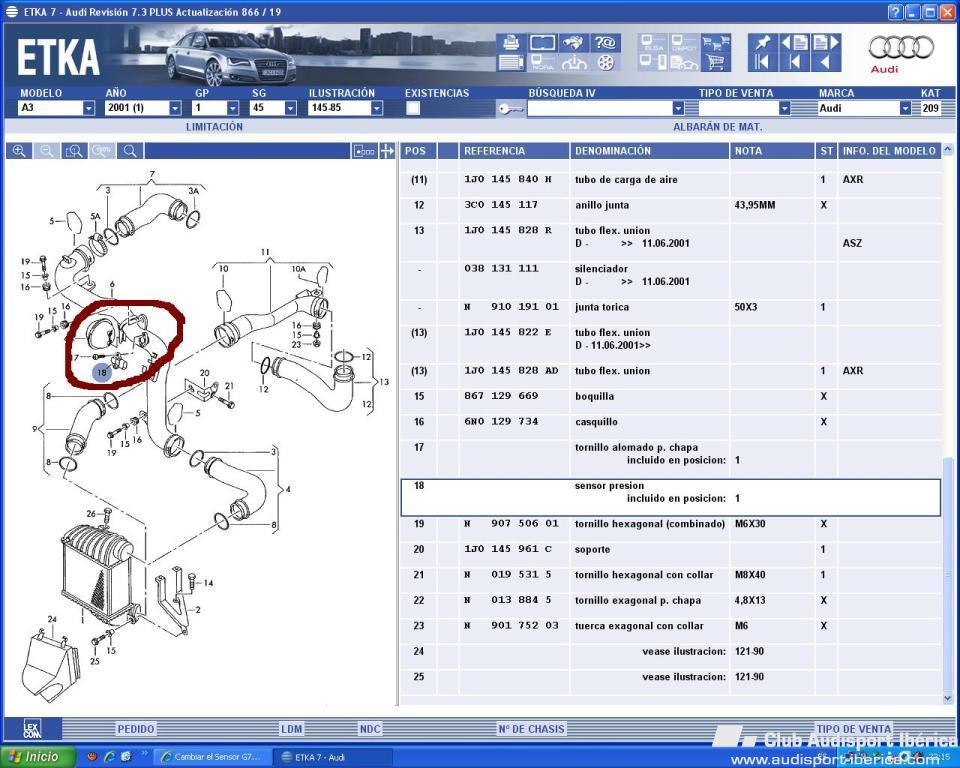Click the '?@' help contact icon
The height and width of the screenshot is (768, 960).
tap(605, 42)
